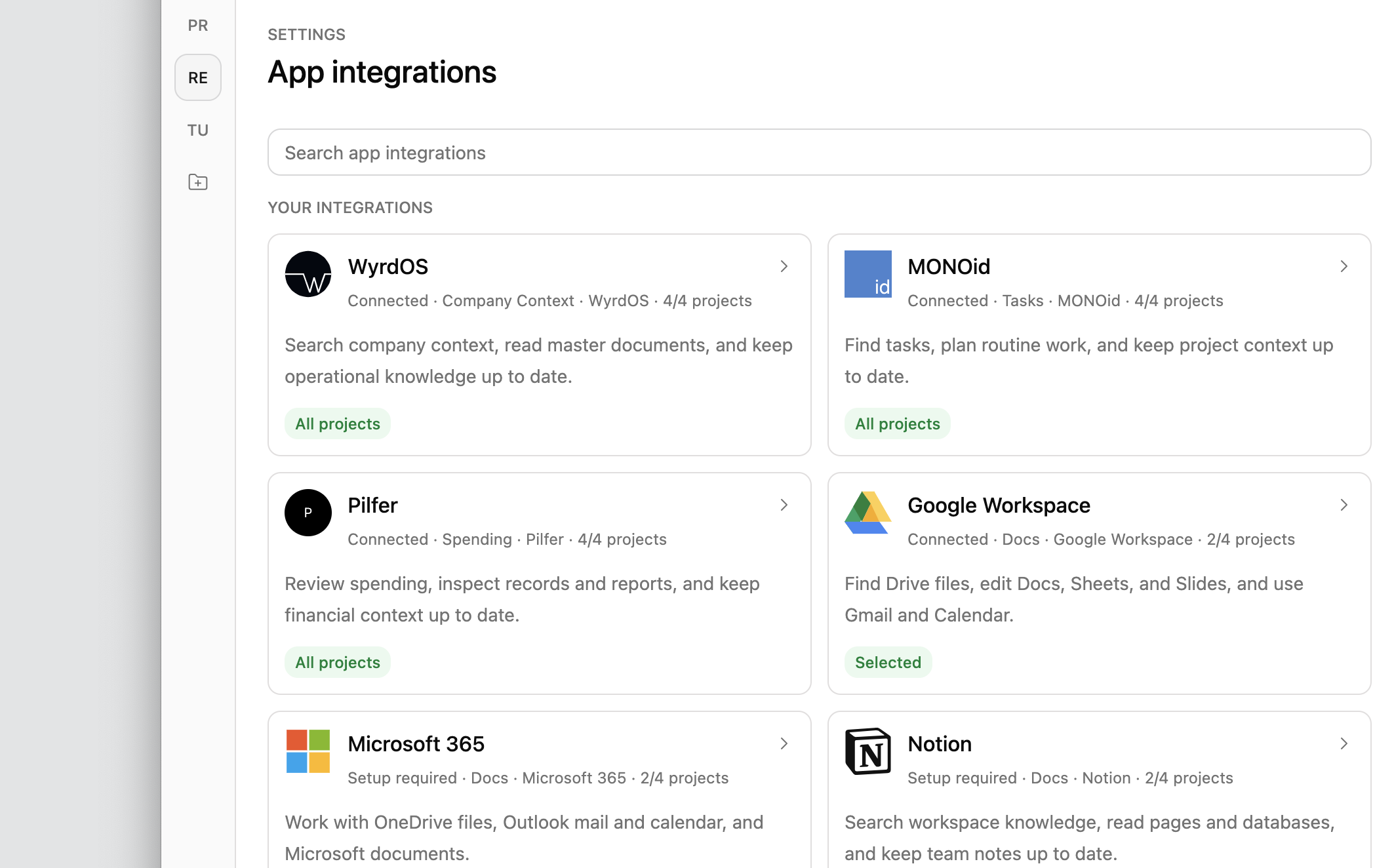Select the RE workspace in sidebar
Screen dimensions: 1394x868
[198, 77]
